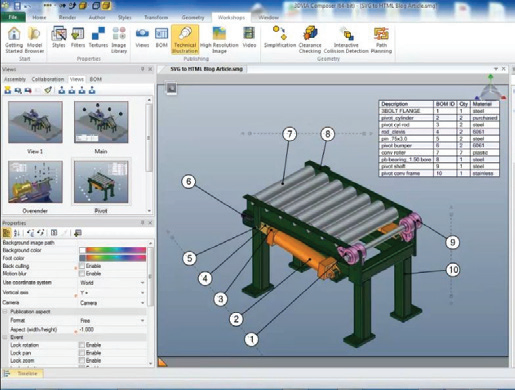The height and width of the screenshot is (390, 515).
Task: Open the Textures workshop
Action: [98, 37]
